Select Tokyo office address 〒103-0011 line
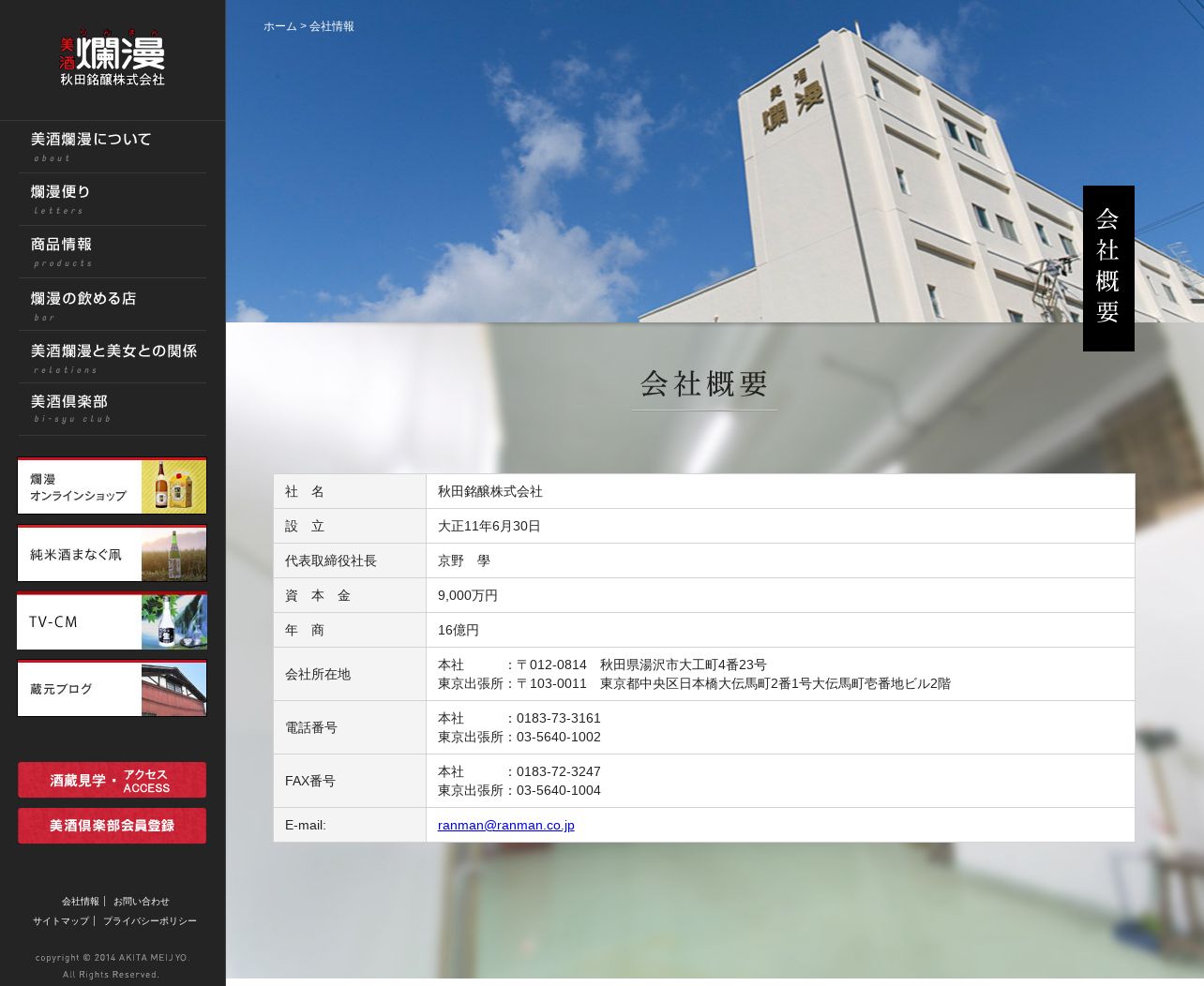1204x986 pixels. (x=694, y=683)
